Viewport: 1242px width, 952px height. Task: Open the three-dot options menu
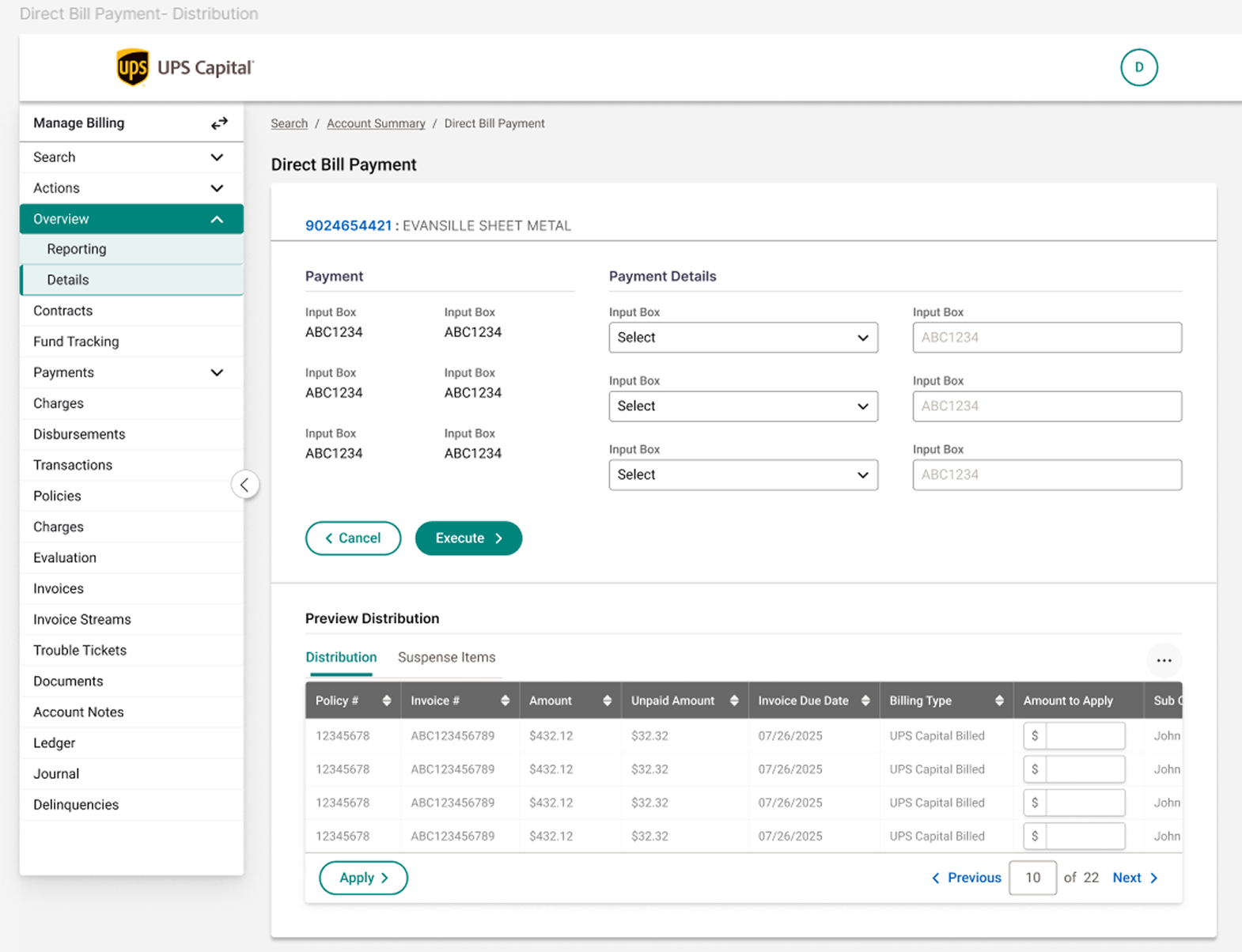click(1164, 660)
